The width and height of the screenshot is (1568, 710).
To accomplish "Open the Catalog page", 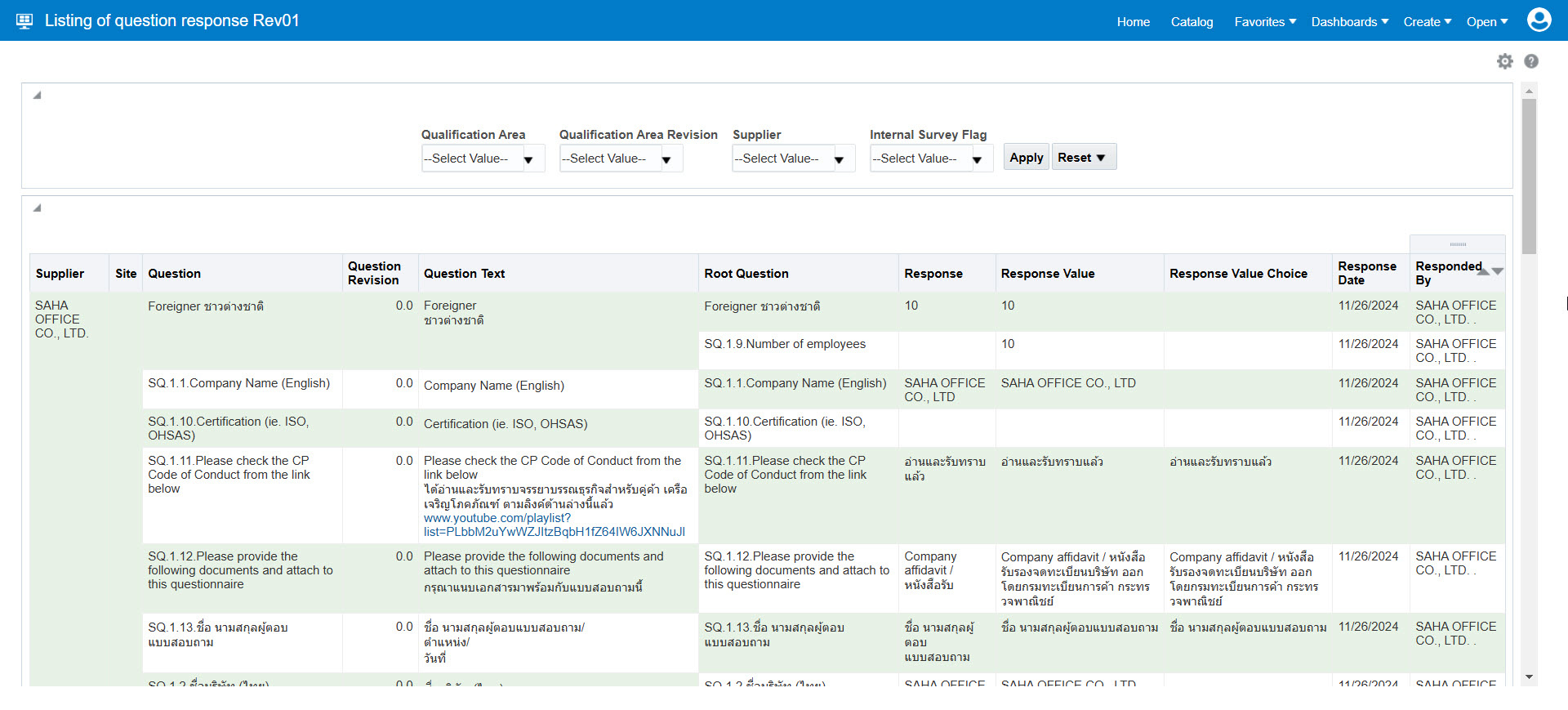I will coord(1192,22).
